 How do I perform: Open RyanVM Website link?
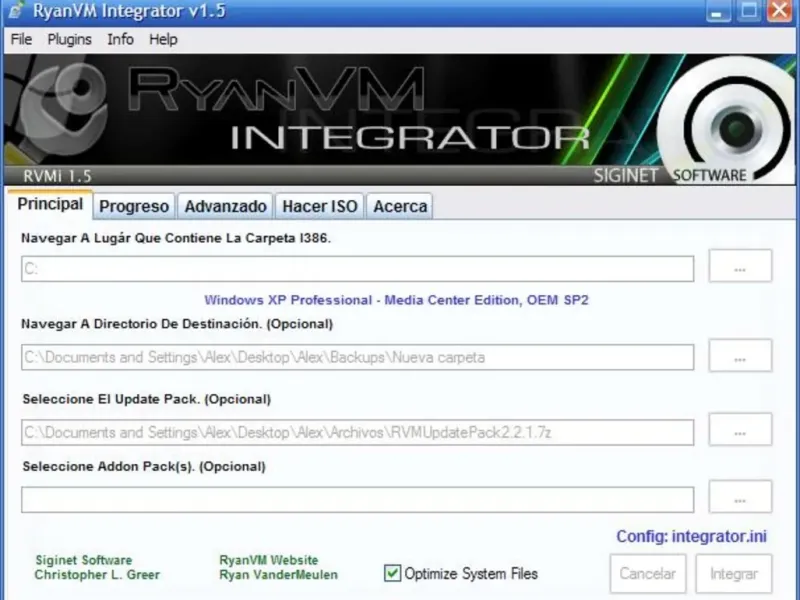[269, 560]
